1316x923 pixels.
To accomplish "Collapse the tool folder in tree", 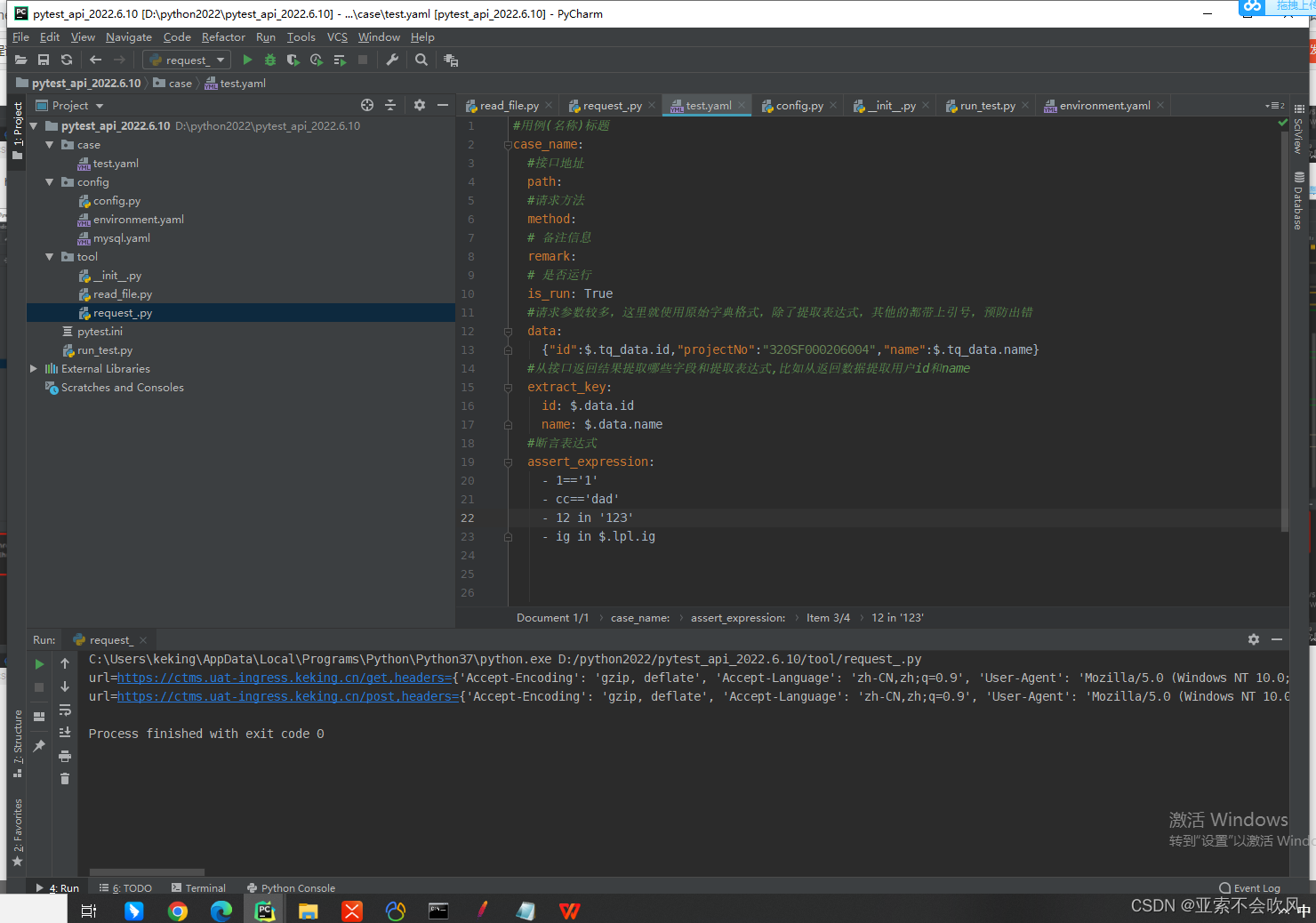I will pos(50,257).
